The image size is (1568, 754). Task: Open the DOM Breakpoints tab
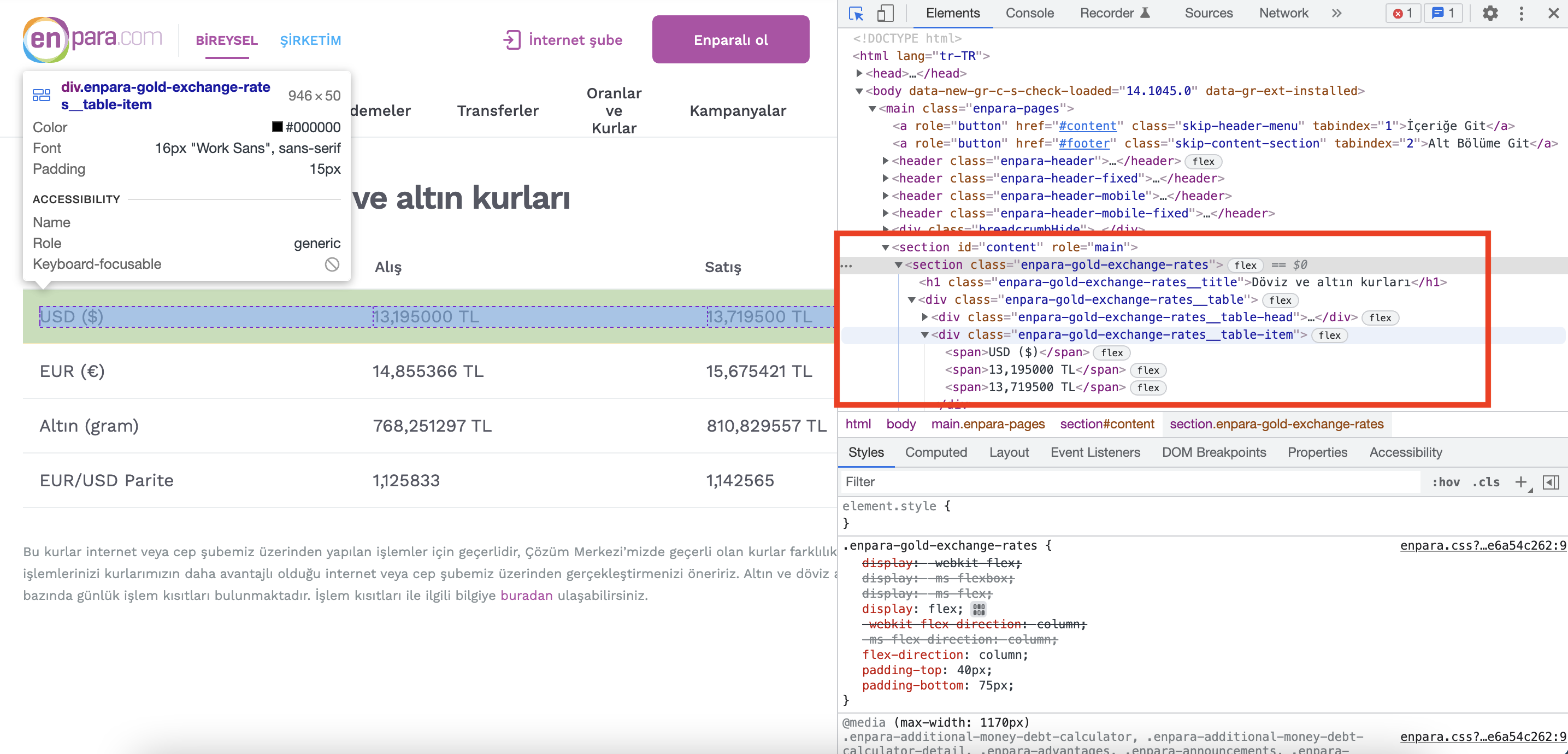pyautogui.click(x=1214, y=453)
